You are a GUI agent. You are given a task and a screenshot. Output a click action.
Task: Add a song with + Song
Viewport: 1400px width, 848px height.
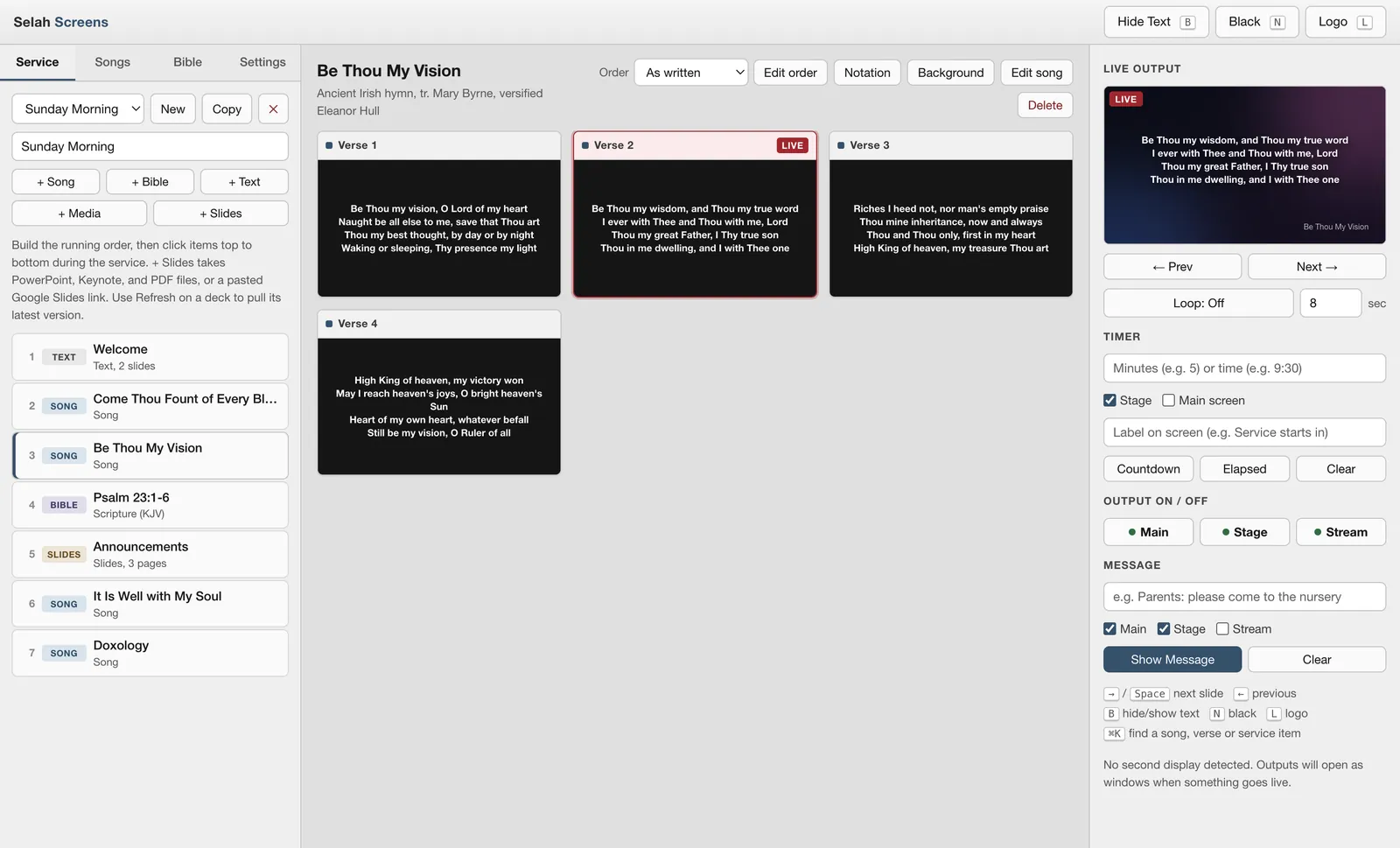click(x=56, y=182)
